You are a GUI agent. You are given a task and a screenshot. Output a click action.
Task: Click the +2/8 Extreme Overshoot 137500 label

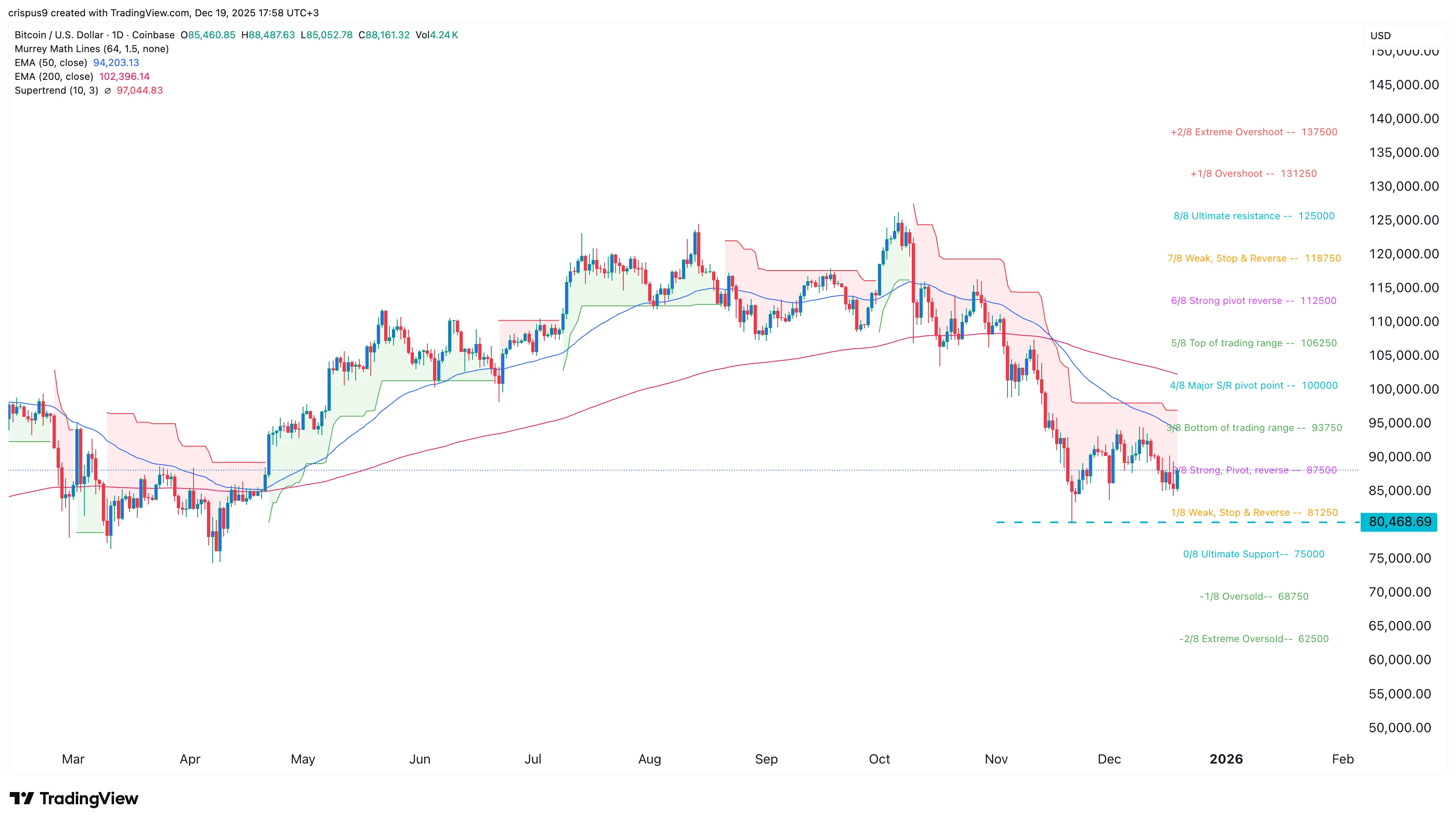tap(1253, 132)
